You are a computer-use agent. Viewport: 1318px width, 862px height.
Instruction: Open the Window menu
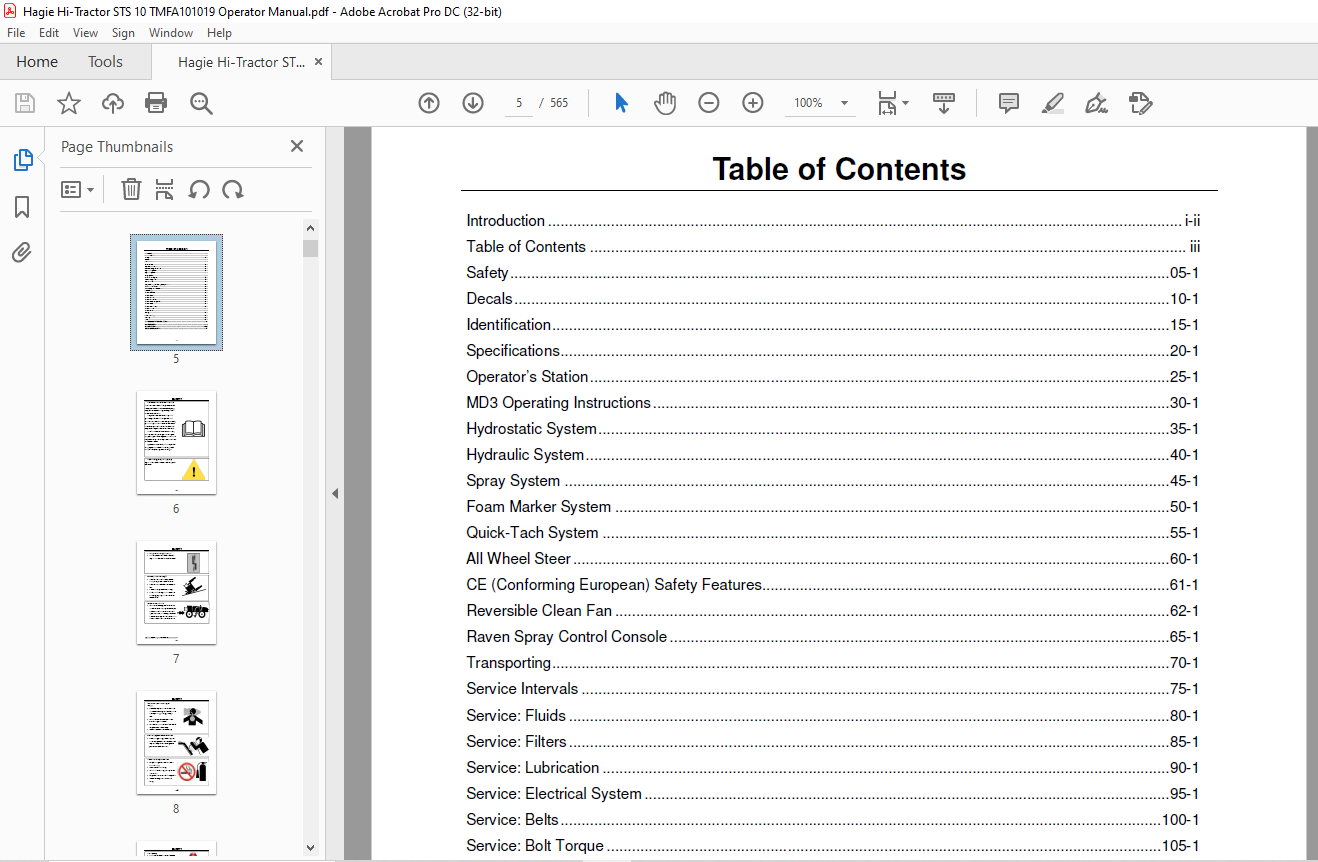(x=171, y=33)
